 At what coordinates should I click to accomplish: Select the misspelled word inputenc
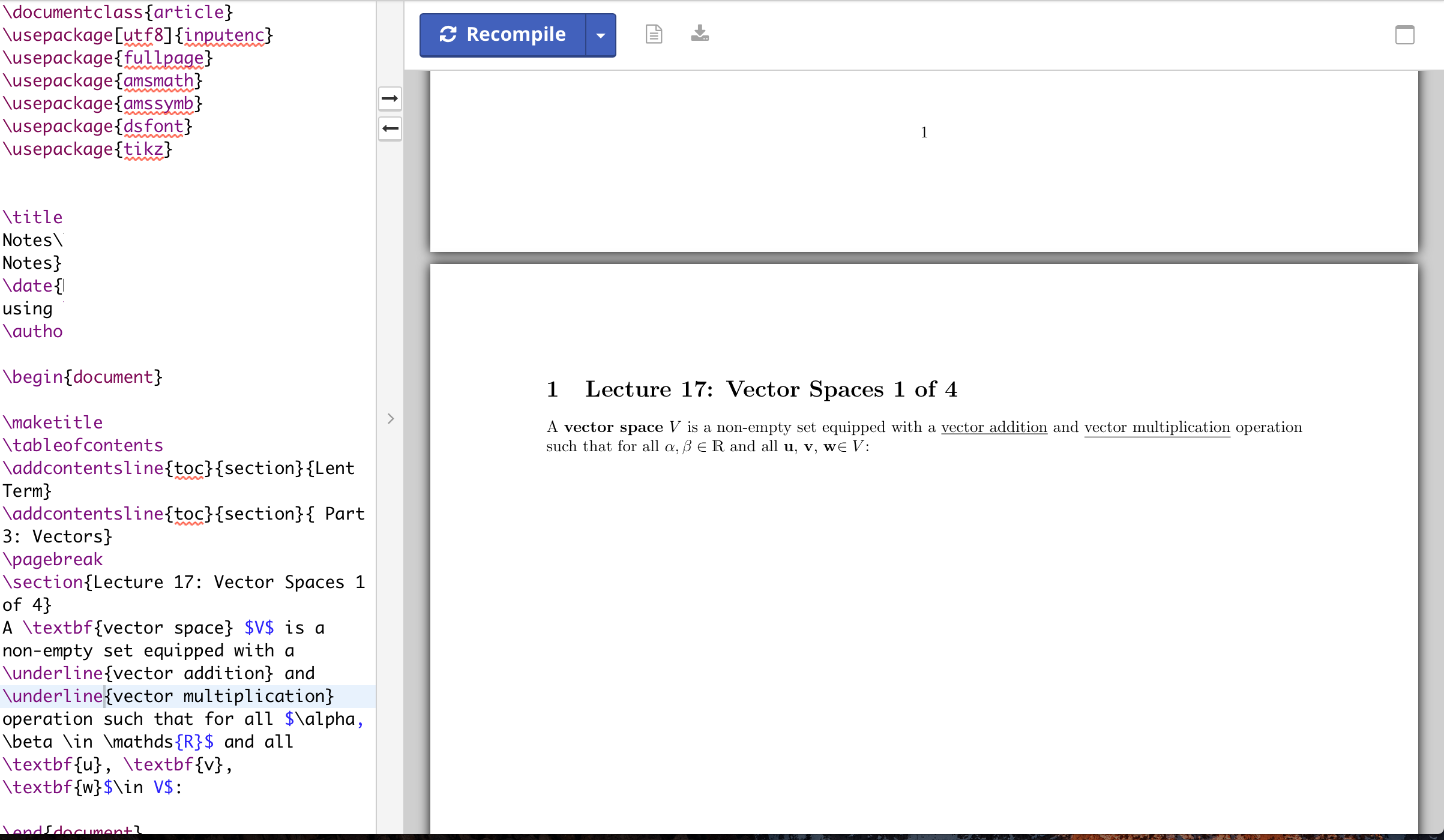(x=224, y=35)
